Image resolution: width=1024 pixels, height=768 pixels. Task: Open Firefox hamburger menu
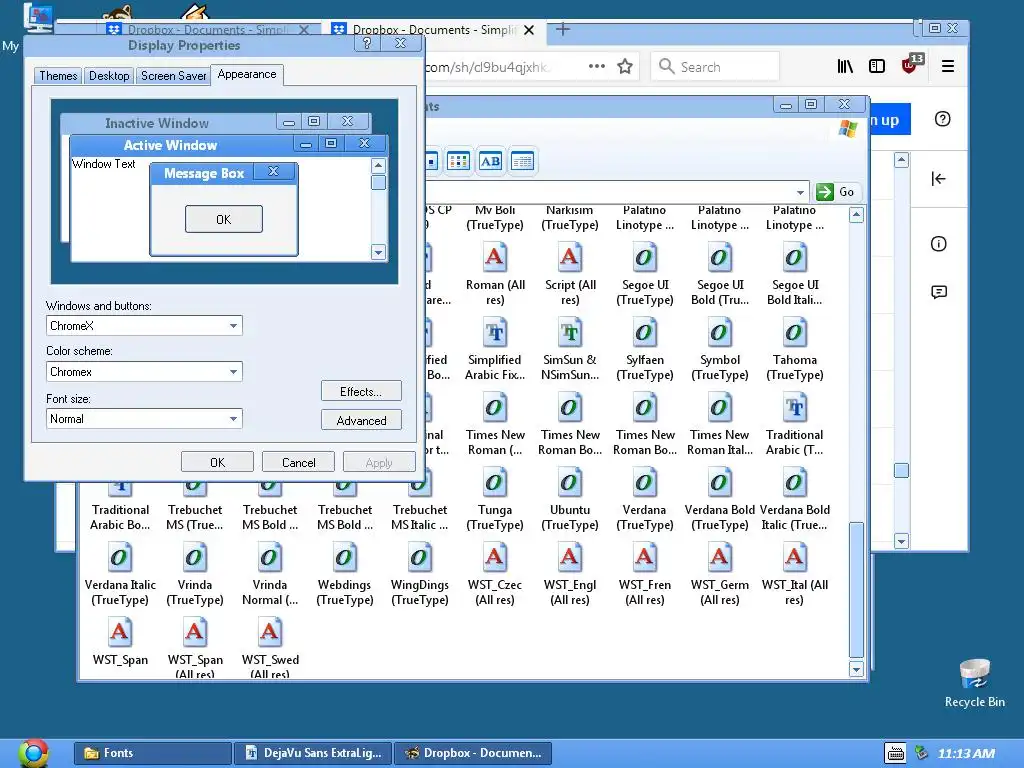[948, 66]
